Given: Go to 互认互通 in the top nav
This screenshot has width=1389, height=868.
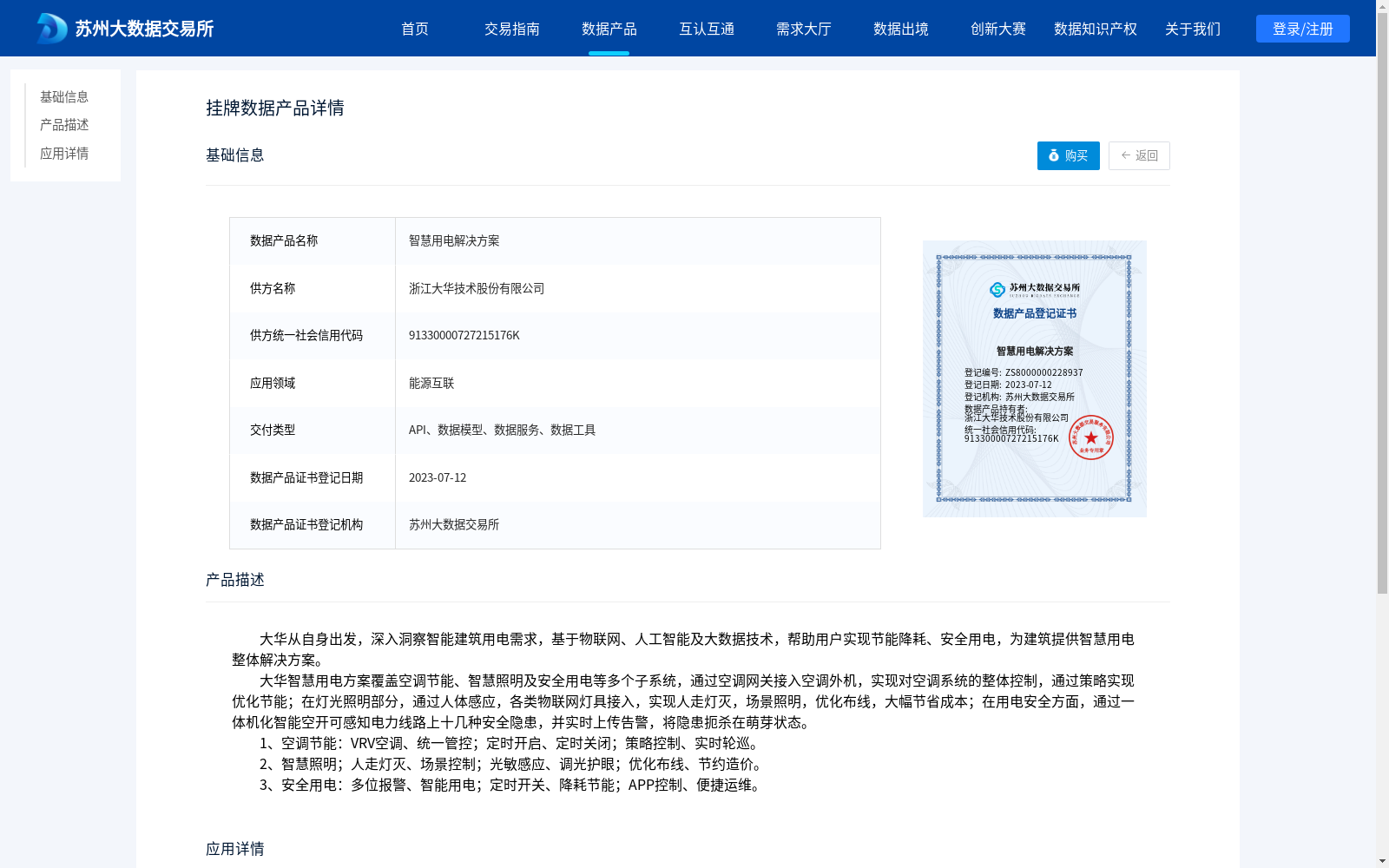Looking at the screenshot, I should click(x=707, y=29).
